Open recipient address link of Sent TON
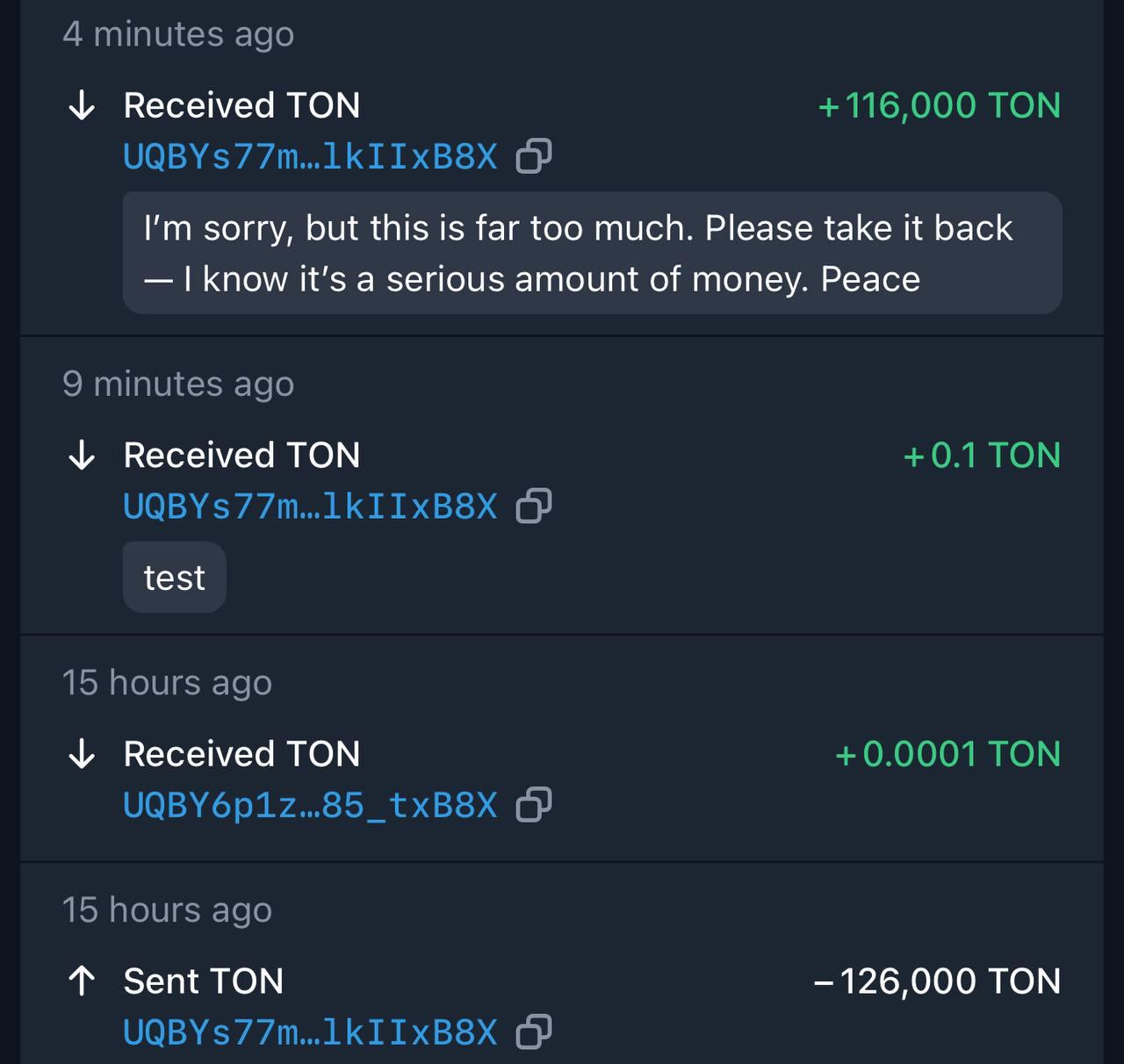Screen dimensions: 1124x1064 pos(310,1033)
